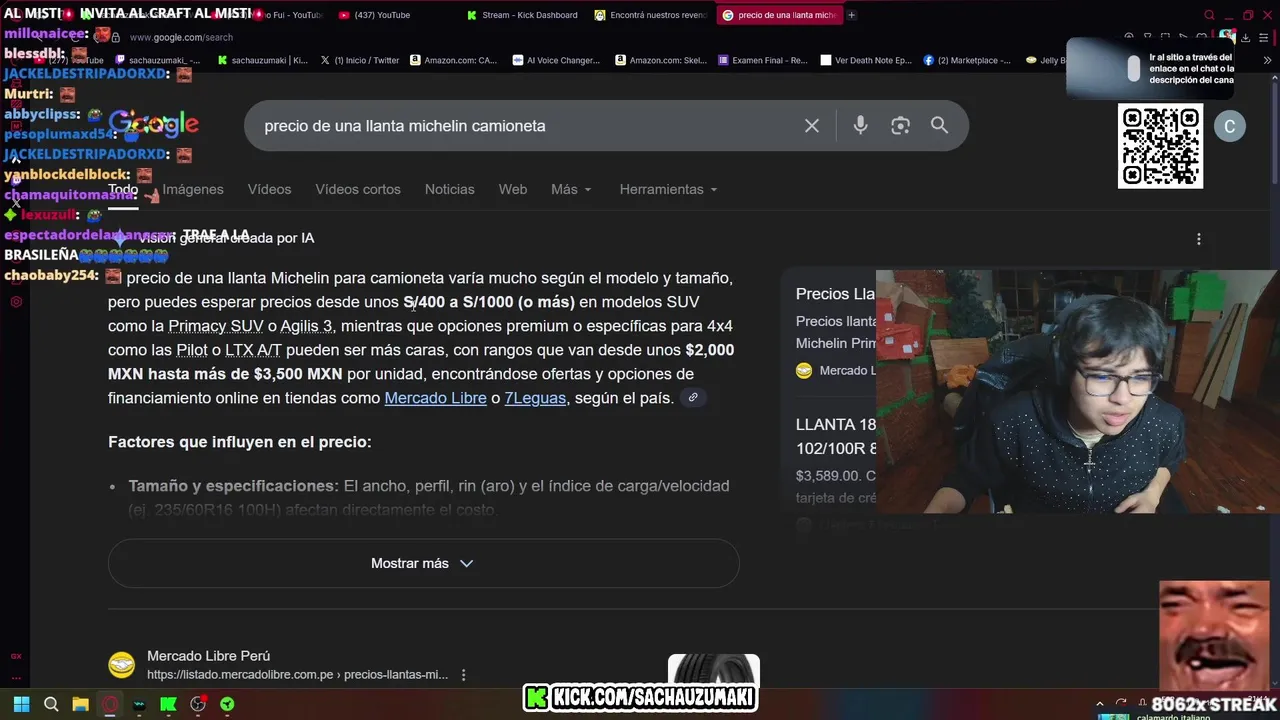This screenshot has height=720, width=1280.
Task: Click the www.google.com/search address bar
Action: [x=181, y=38]
